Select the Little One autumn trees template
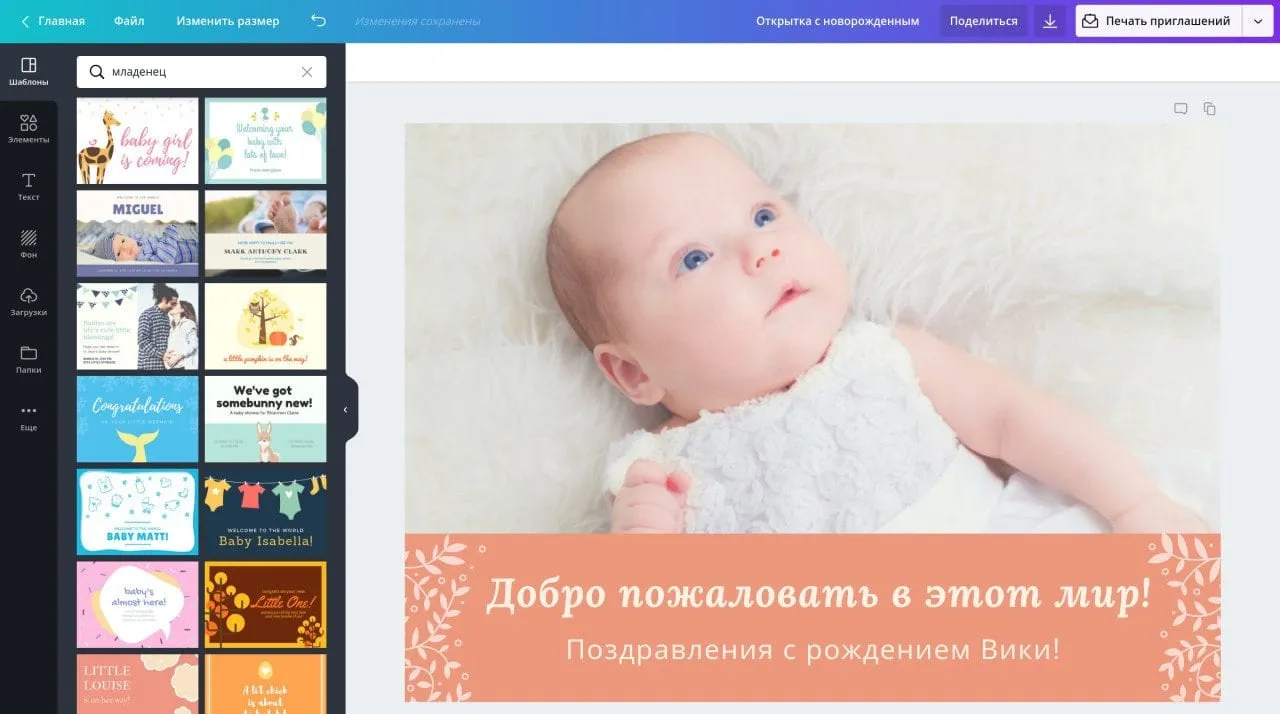 click(265, 604)
